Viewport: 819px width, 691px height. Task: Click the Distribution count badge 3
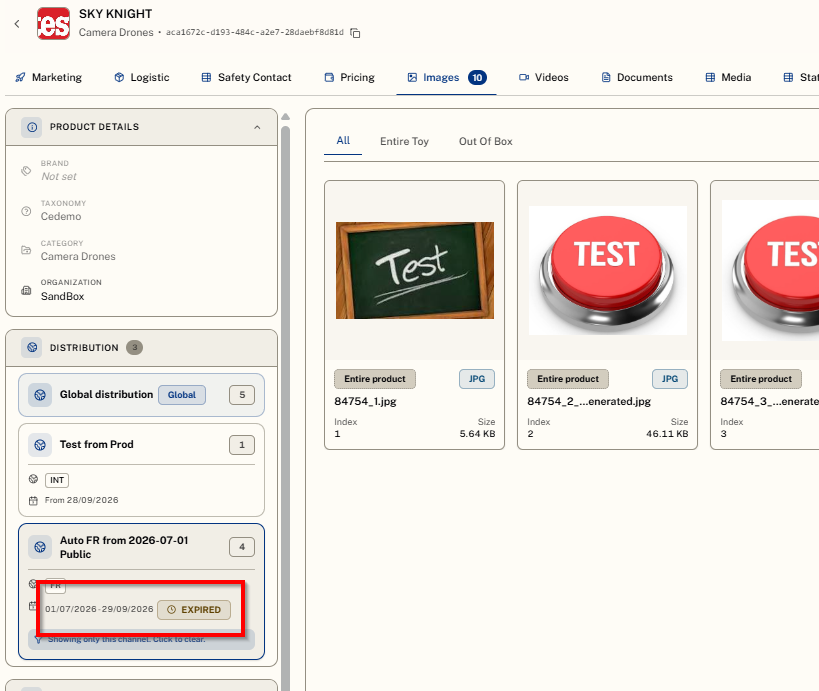click(x=135, y=347)
